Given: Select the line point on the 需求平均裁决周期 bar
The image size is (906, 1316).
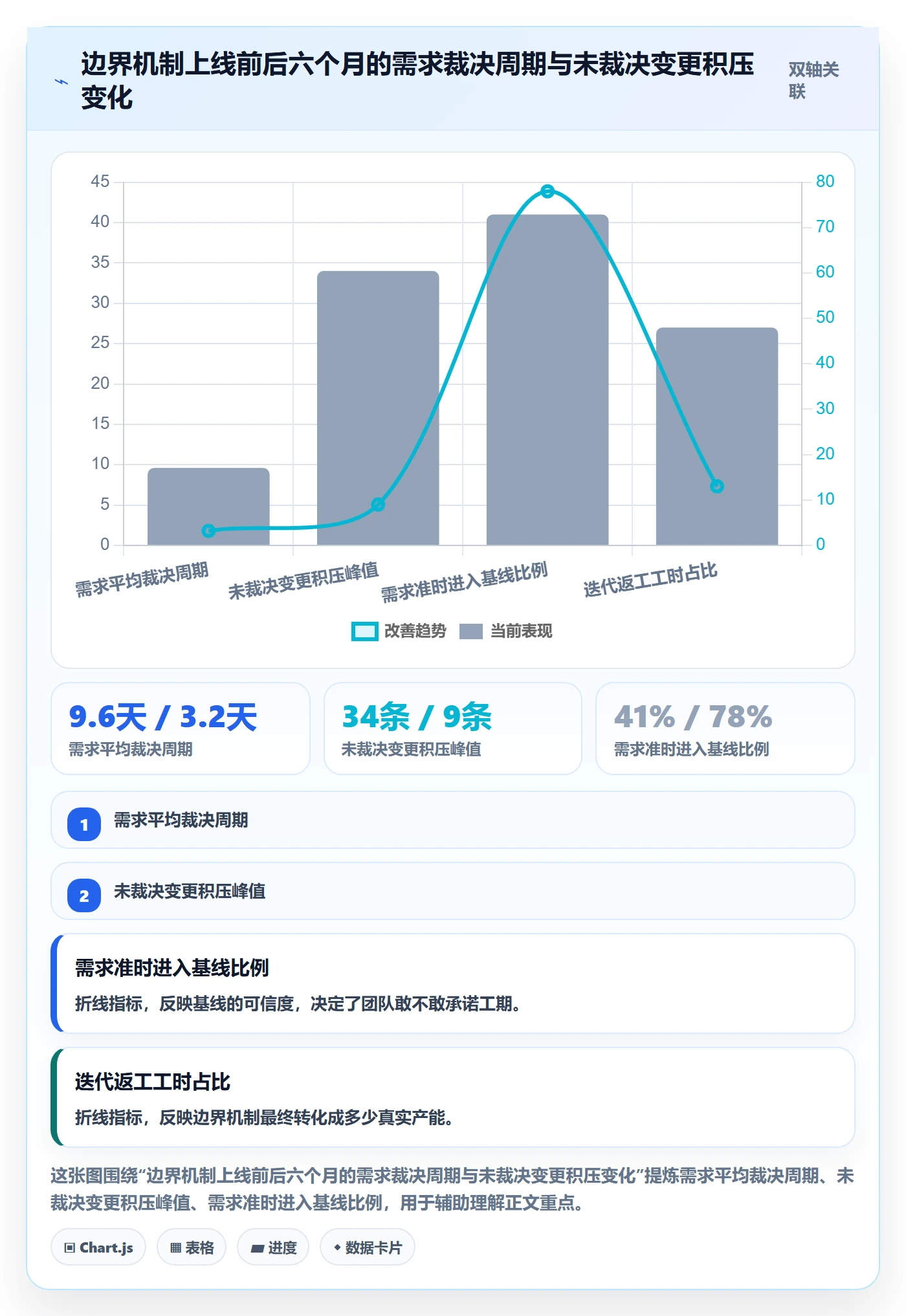Looking at the screenshot, I should (208, 531).
